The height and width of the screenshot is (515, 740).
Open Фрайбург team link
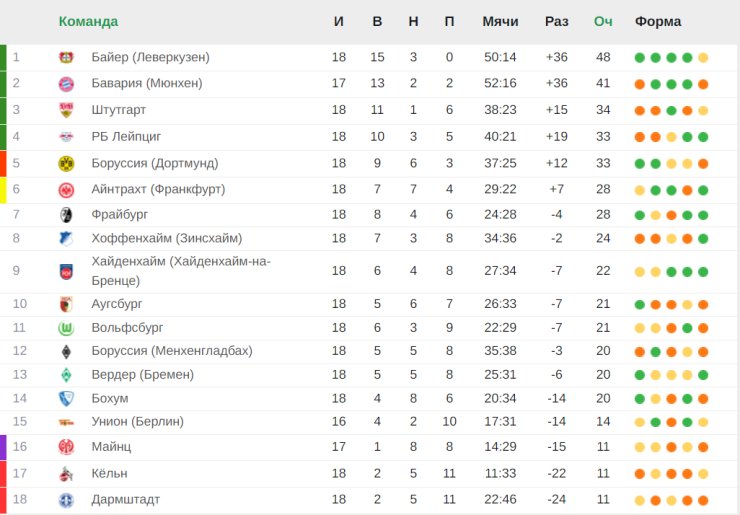(120, 214)
